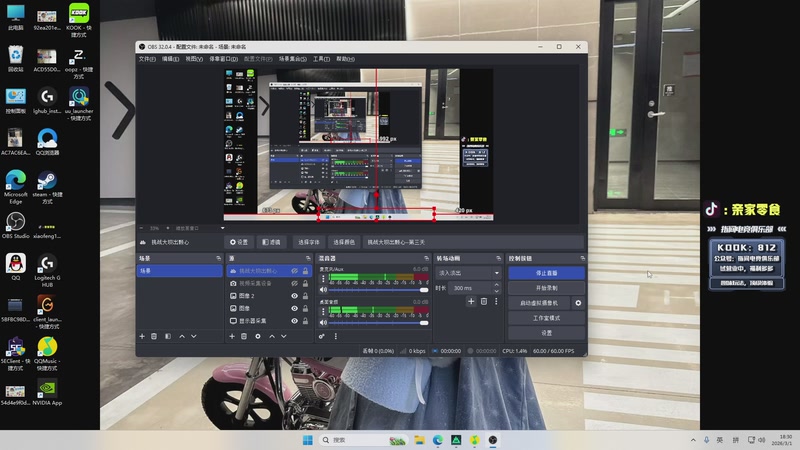
Task: Toggle the lock on 图像 2 source
Action: tap(306, 296)
